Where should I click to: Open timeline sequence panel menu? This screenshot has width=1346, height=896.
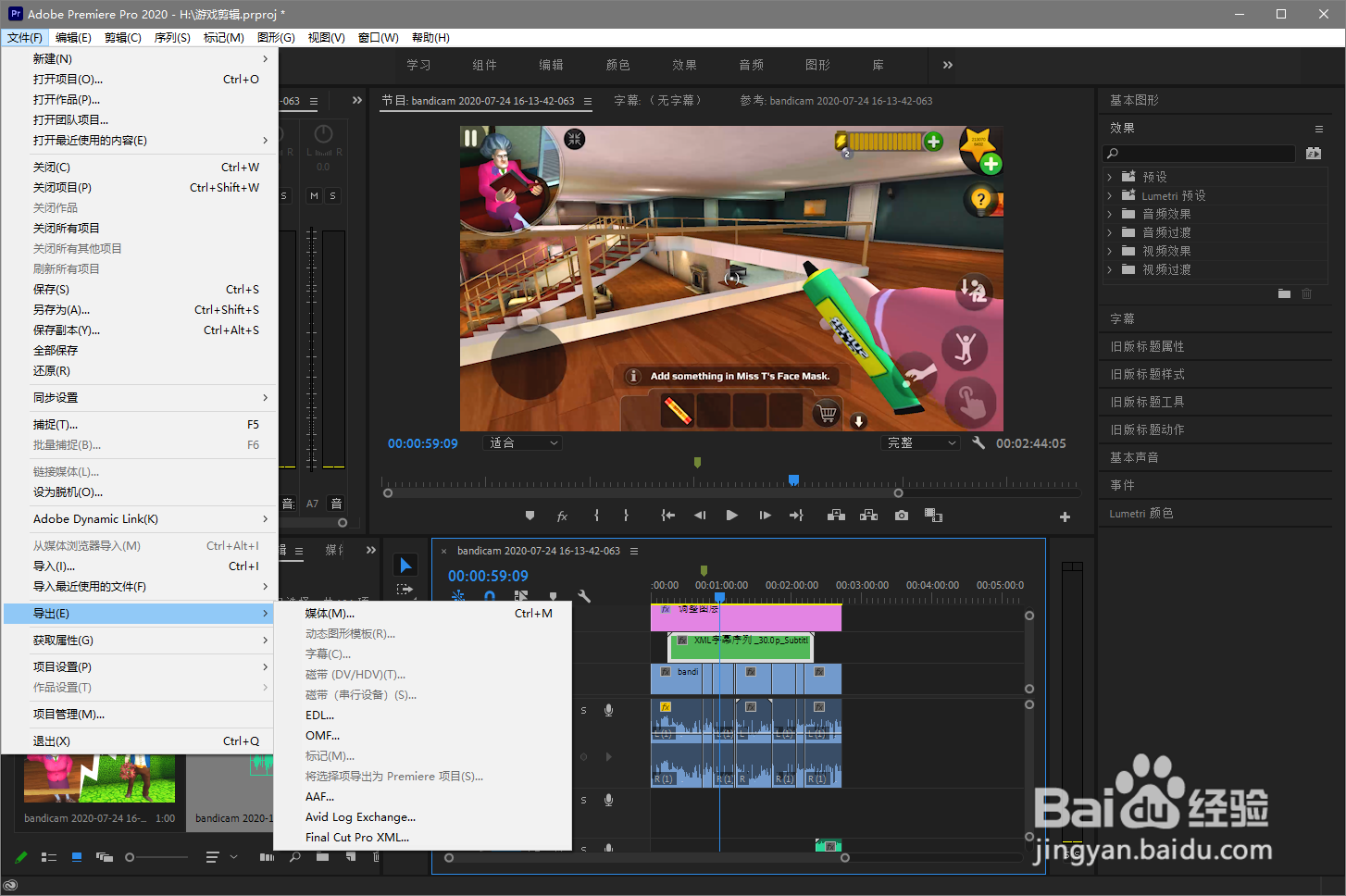point(634,551)
